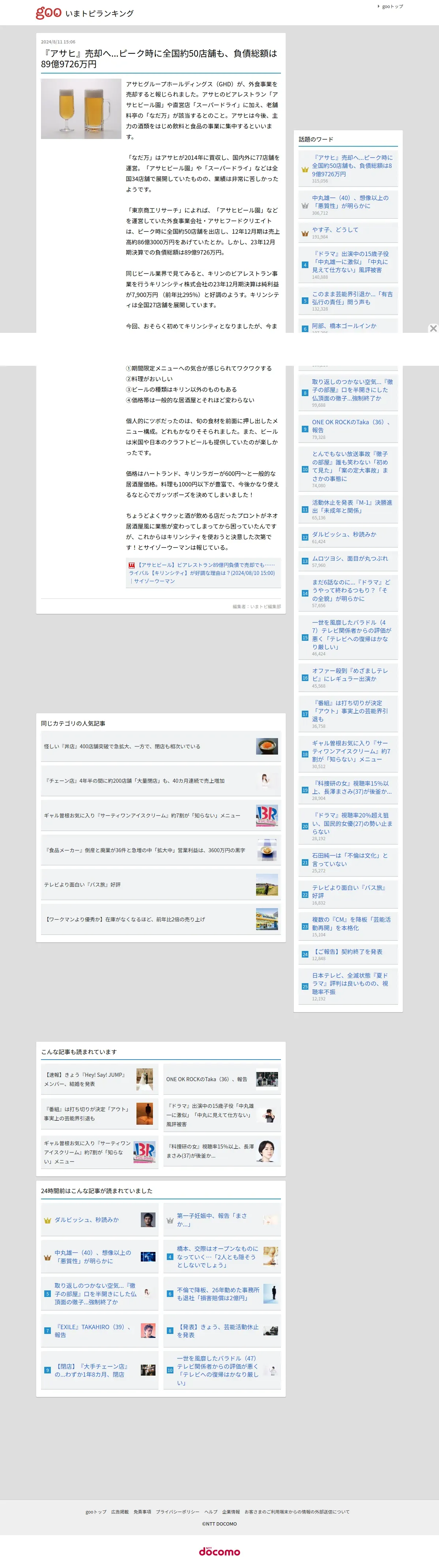Click rank 14 badge for 'まだ6話なのに' entry
The width and height of the screenshot is (439, 1568).
305,593
